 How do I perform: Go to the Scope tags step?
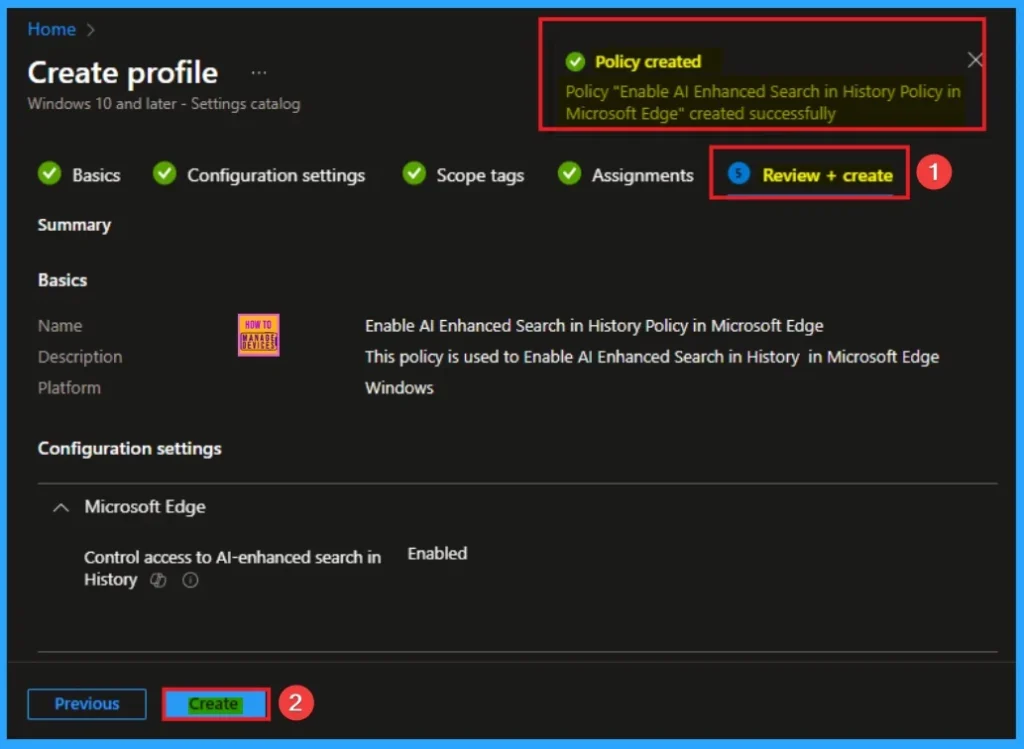click(x=480, y=175)
